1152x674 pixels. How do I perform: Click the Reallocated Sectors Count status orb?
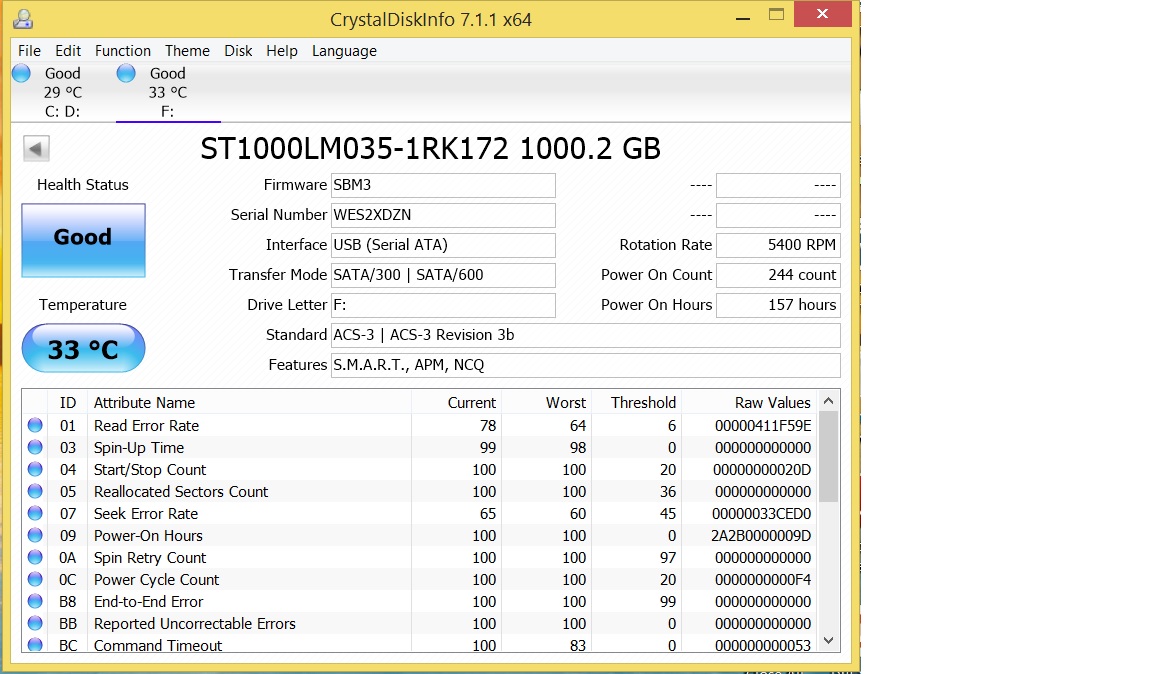click(36, 492)
